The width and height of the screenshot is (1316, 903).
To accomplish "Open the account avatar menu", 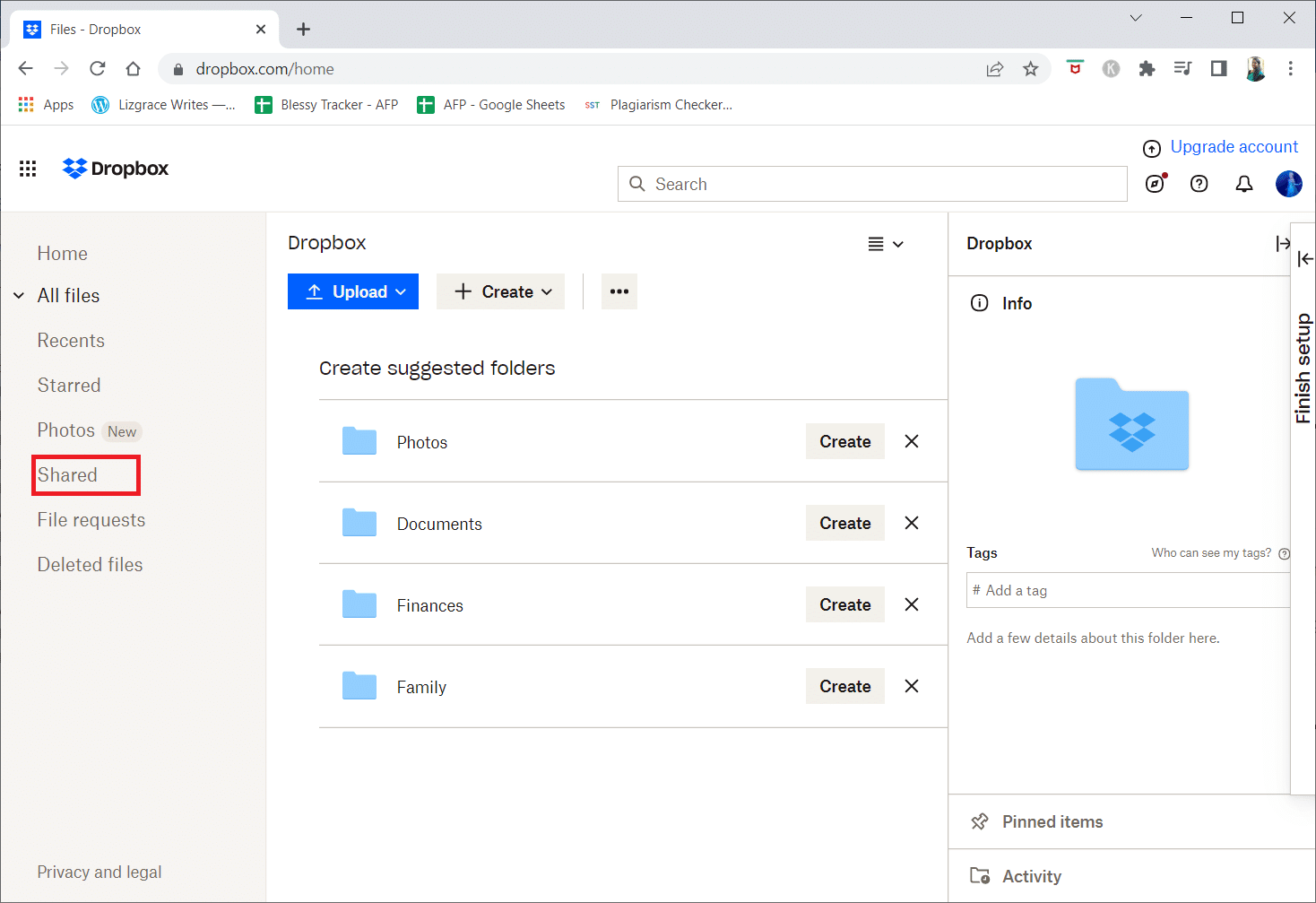I will (x=1289, y=184).
